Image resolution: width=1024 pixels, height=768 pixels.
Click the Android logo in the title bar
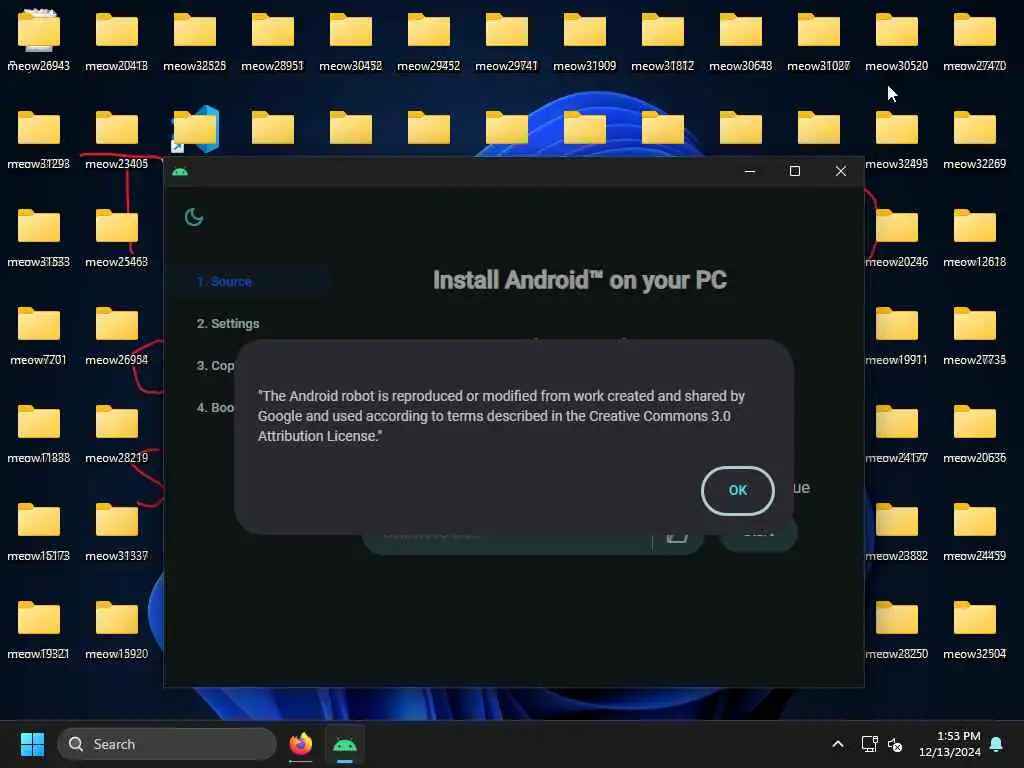180,171
